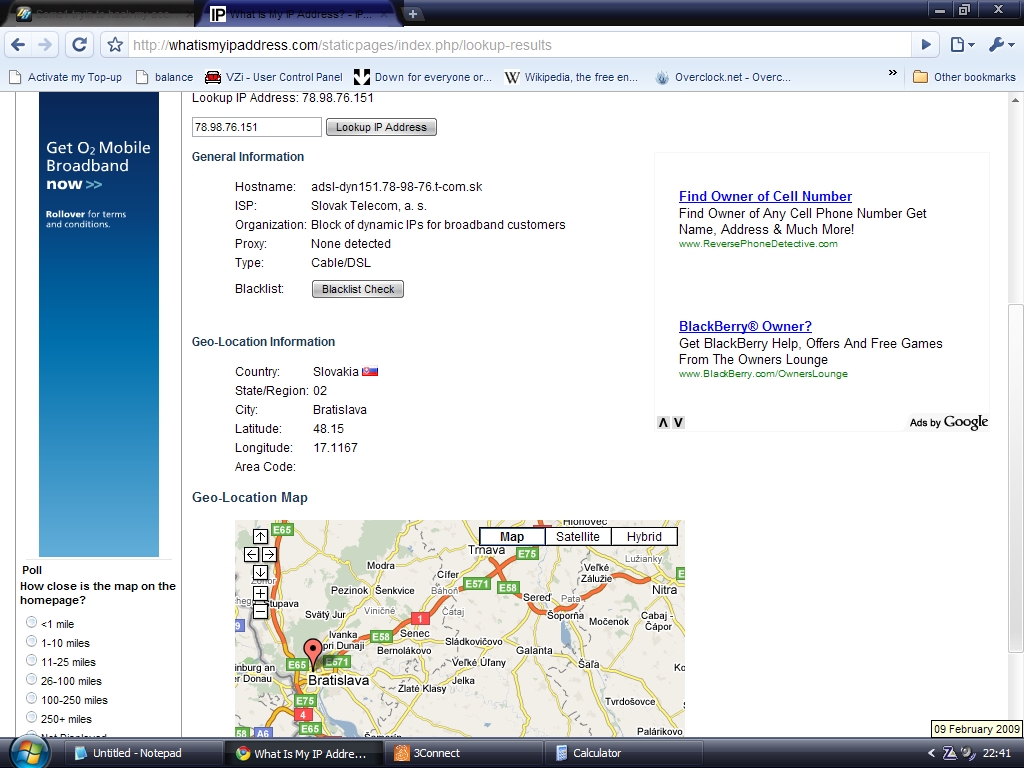Screen dimensions: 1024x768
Task: Pan the map left
Action: [251, 554]
